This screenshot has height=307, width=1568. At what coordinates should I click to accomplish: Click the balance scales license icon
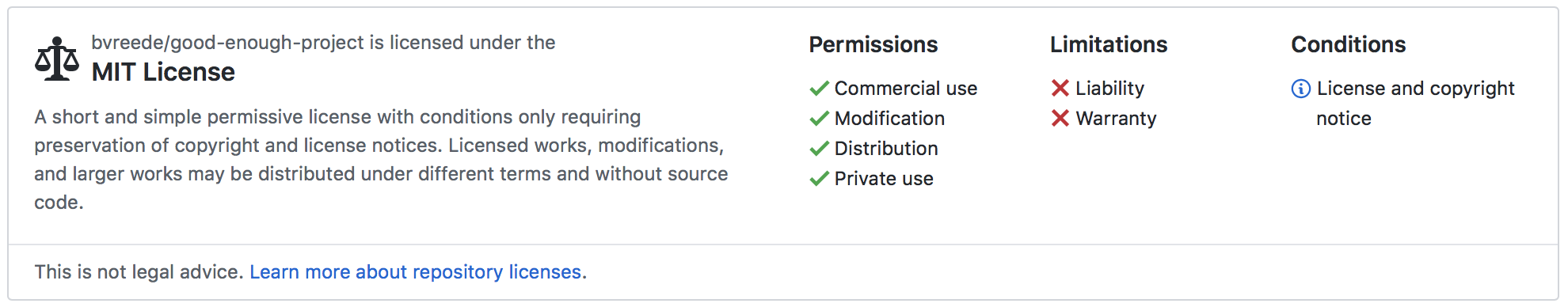(x=57, y=59)
